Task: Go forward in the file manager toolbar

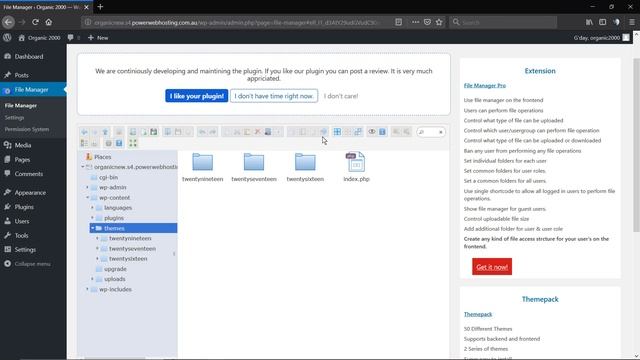Action: [x=94, y=132]
